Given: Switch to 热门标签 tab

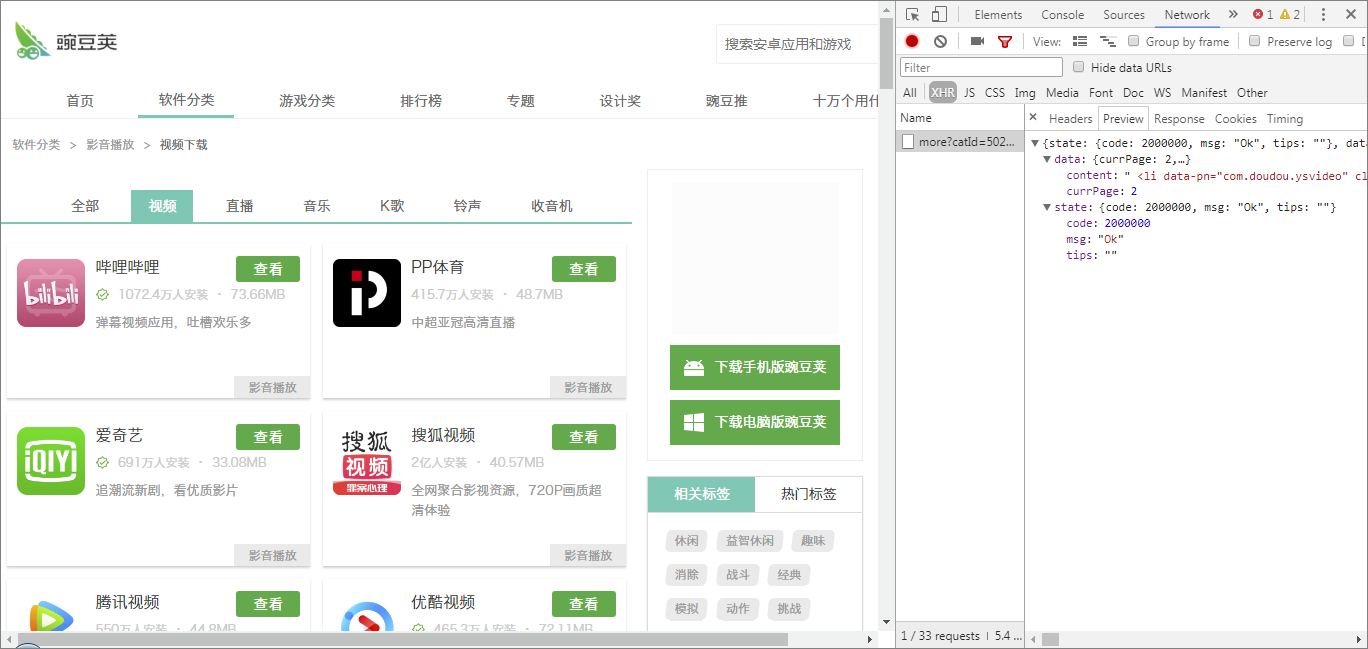Looking at the screenshot, I should pyautogui.click(x=809, y=494).
